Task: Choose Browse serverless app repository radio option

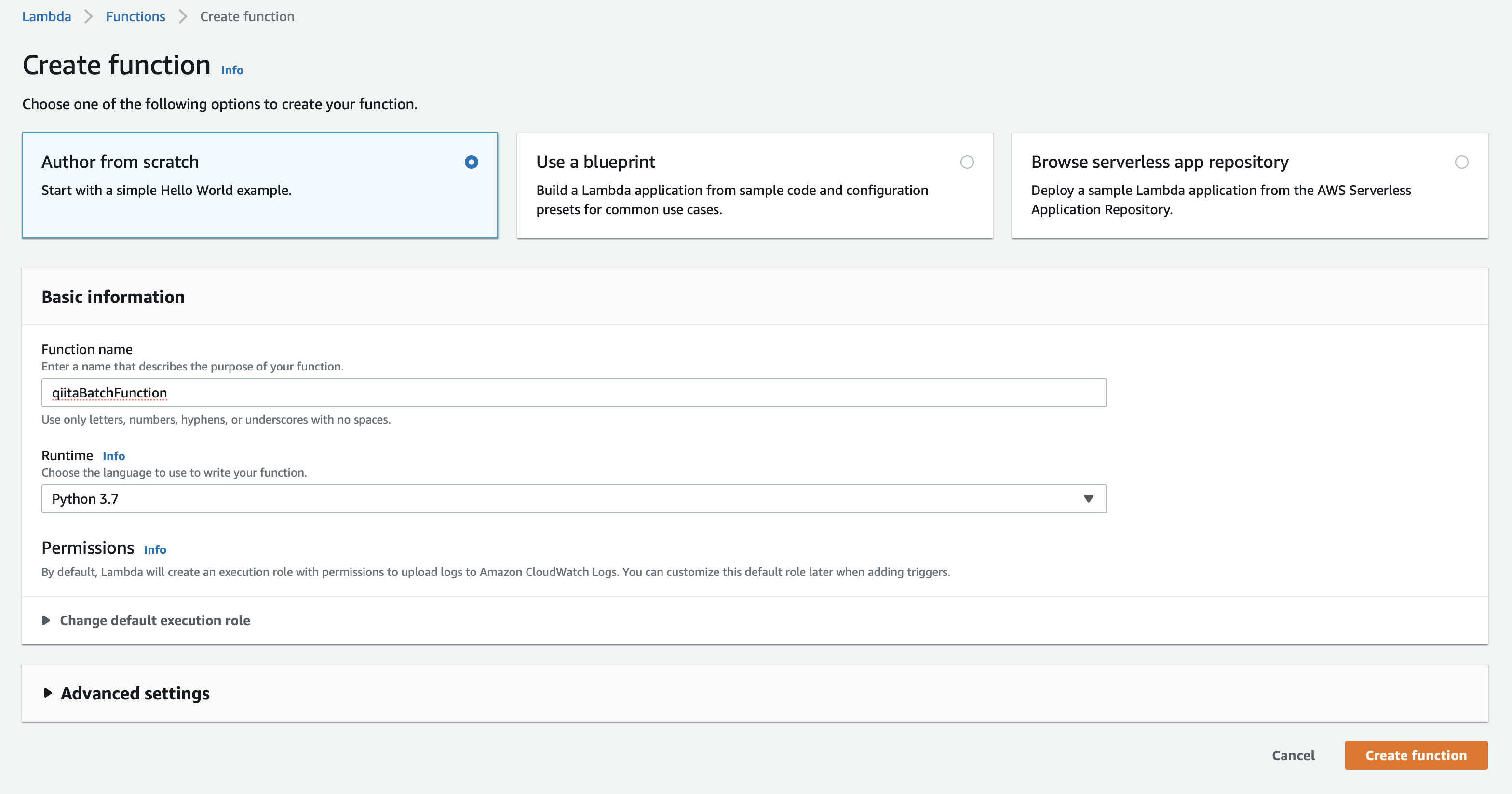Action: pos(1461,162)
